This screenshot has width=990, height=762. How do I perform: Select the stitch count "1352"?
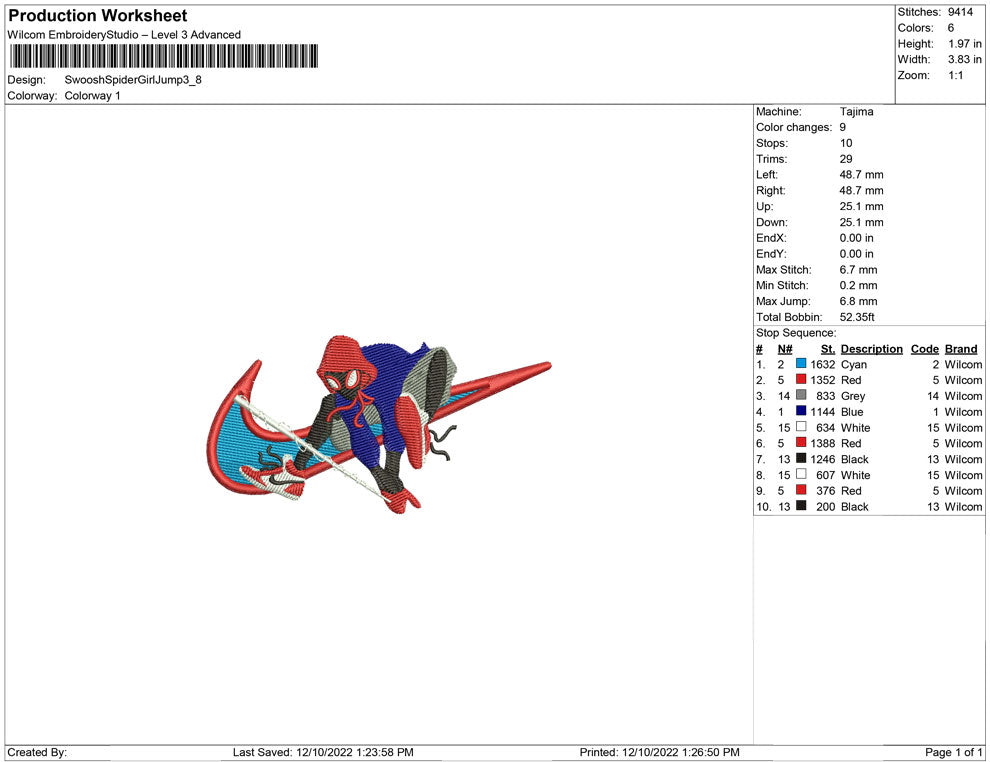pyautogui.click(x=823, y=380)
